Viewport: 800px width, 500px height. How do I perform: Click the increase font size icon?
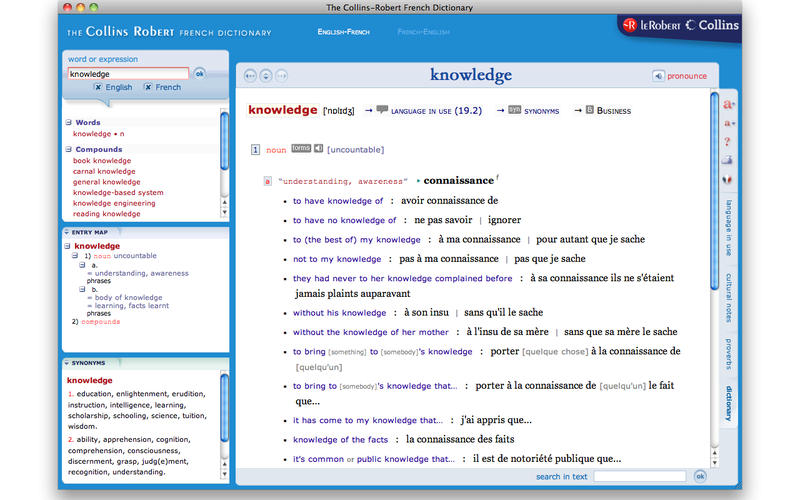pos(728,105)
